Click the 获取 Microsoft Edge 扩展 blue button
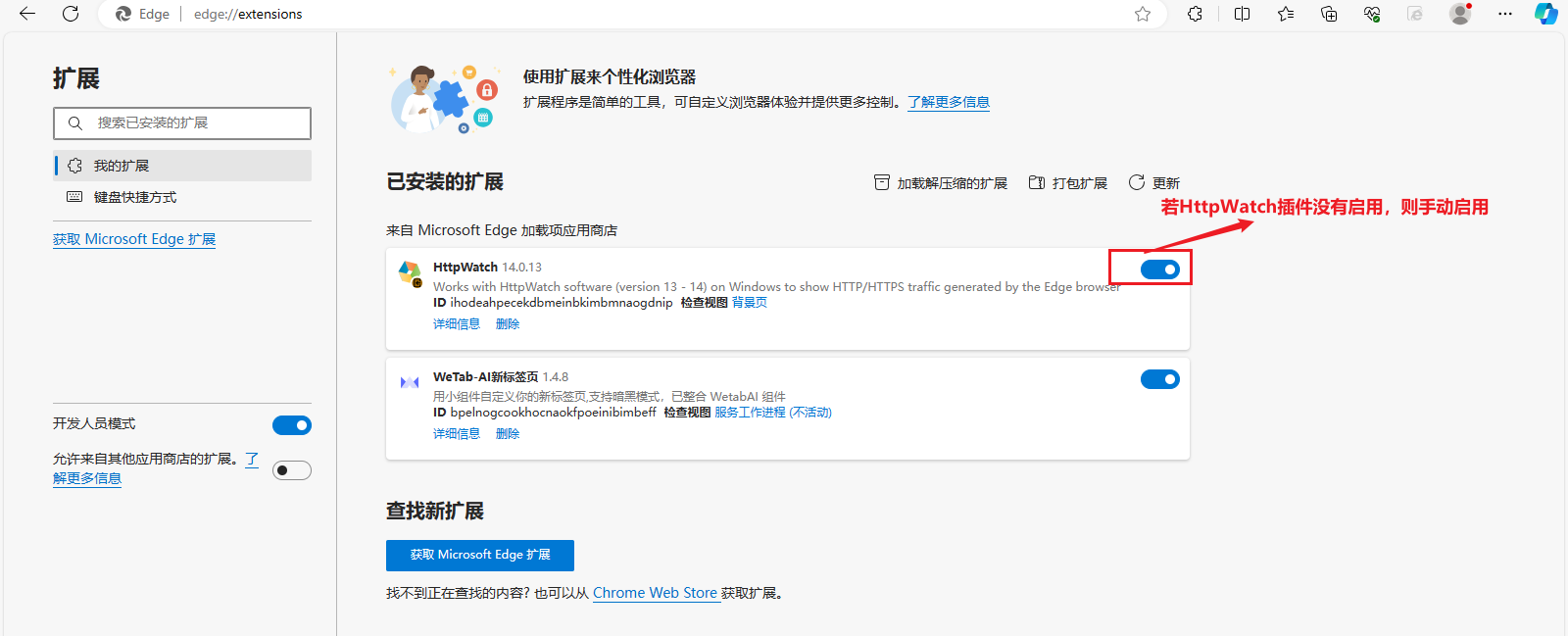Viewport: 1568px width, 636px height. tap(480, 556)
